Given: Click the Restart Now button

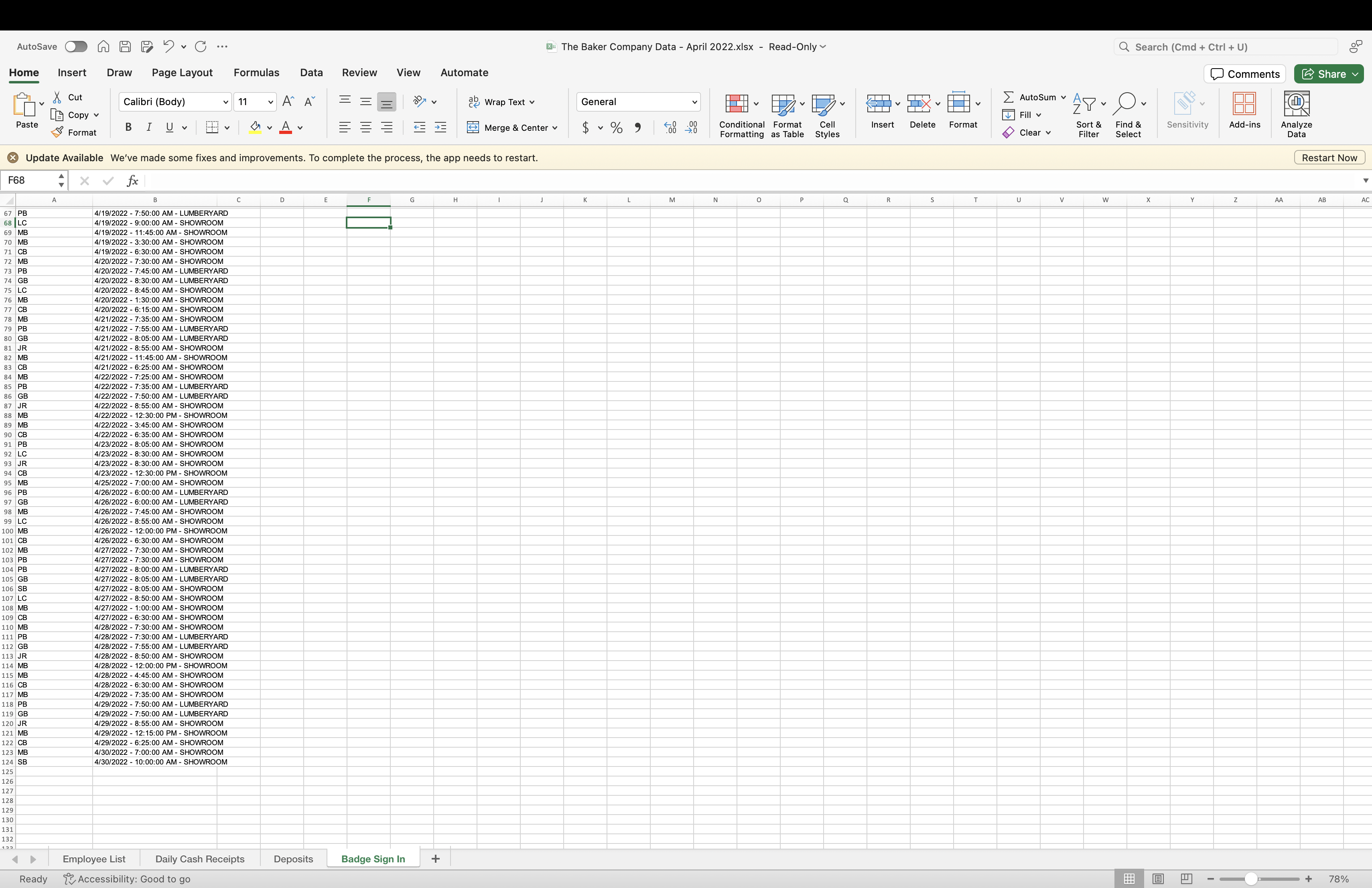Looking at the screenshot, I should (1329, 158).
